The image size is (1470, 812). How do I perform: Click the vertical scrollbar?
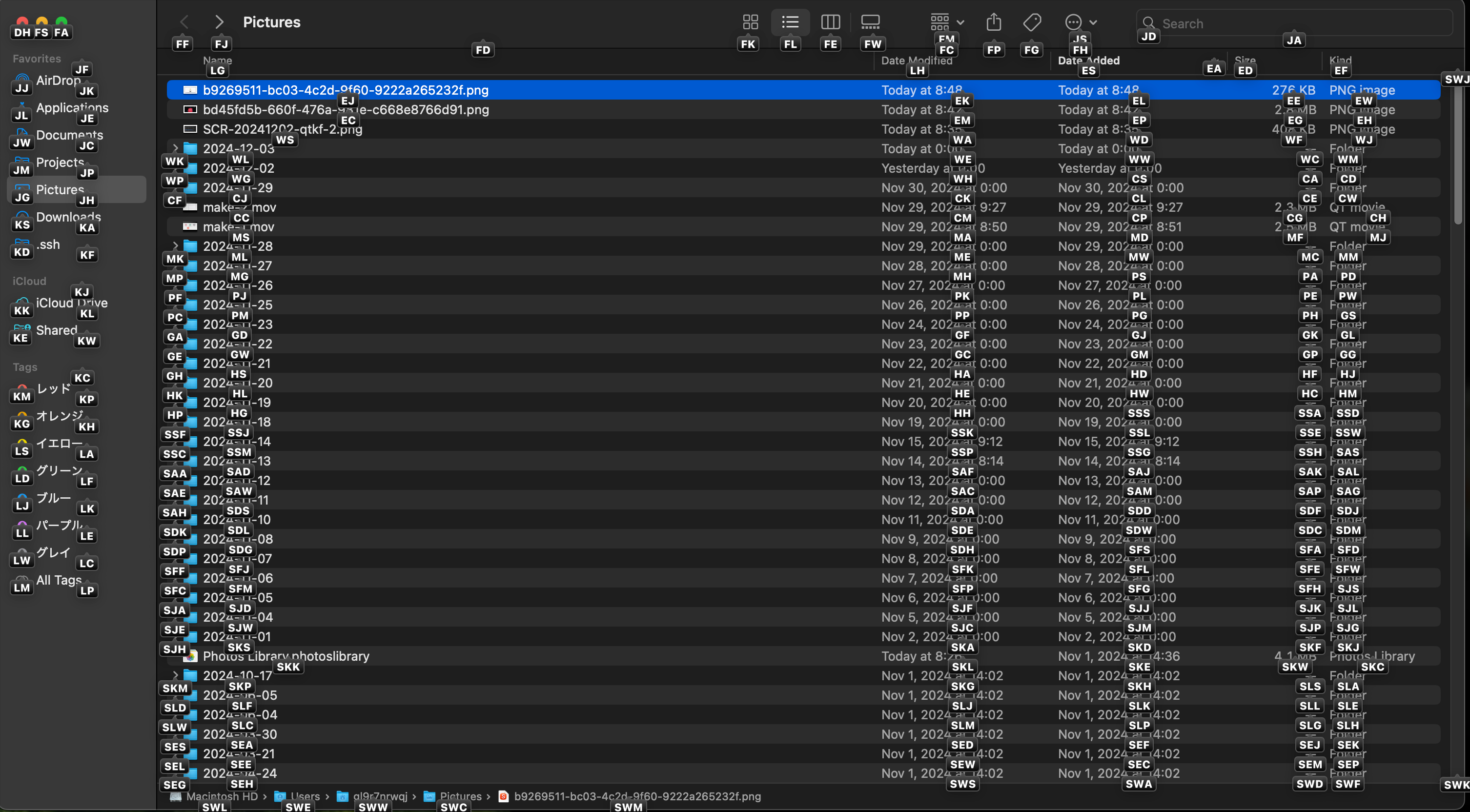pyautogui.click(x=1457, y=154)
